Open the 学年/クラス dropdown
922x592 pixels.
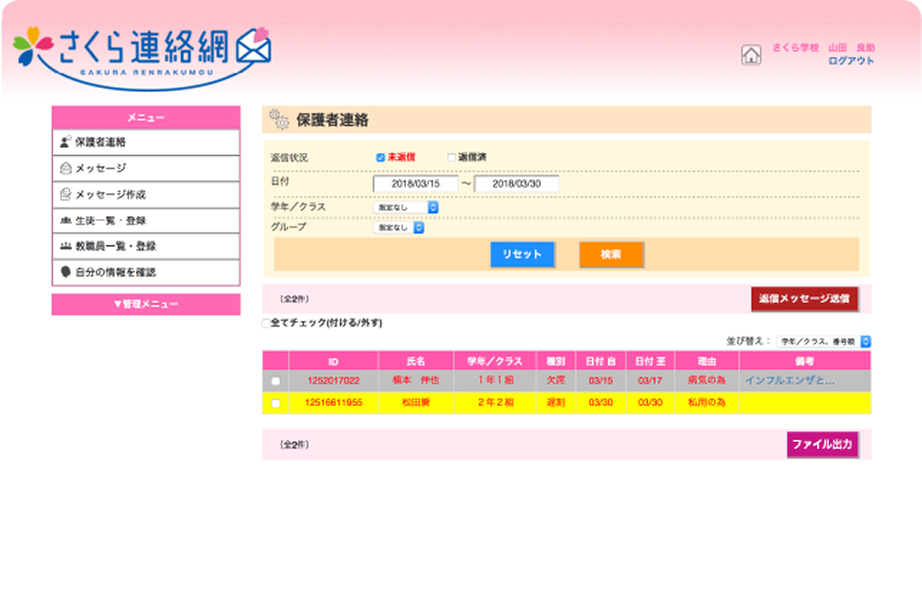coord(406,208)
